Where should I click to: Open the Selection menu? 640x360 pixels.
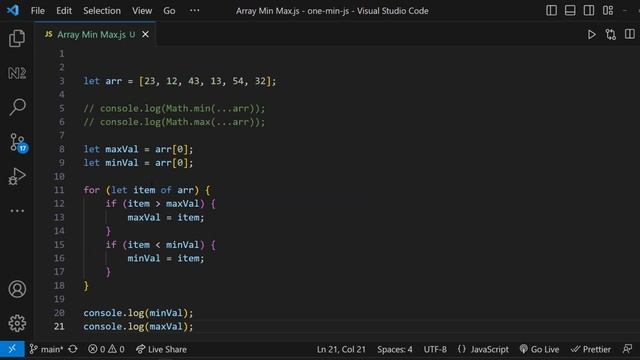[x=102, y=11]
